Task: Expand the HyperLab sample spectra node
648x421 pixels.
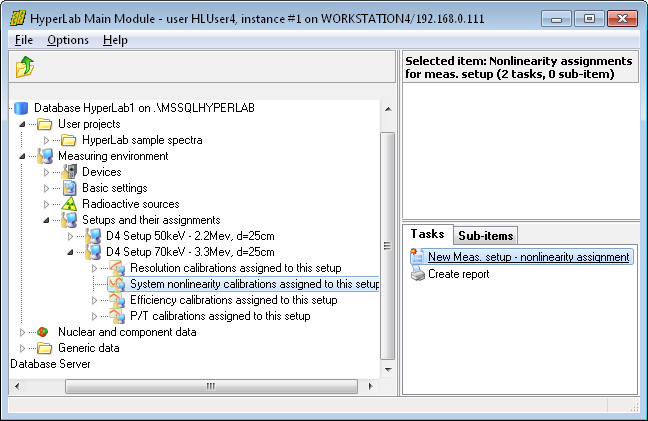Action: coord(46,140)
